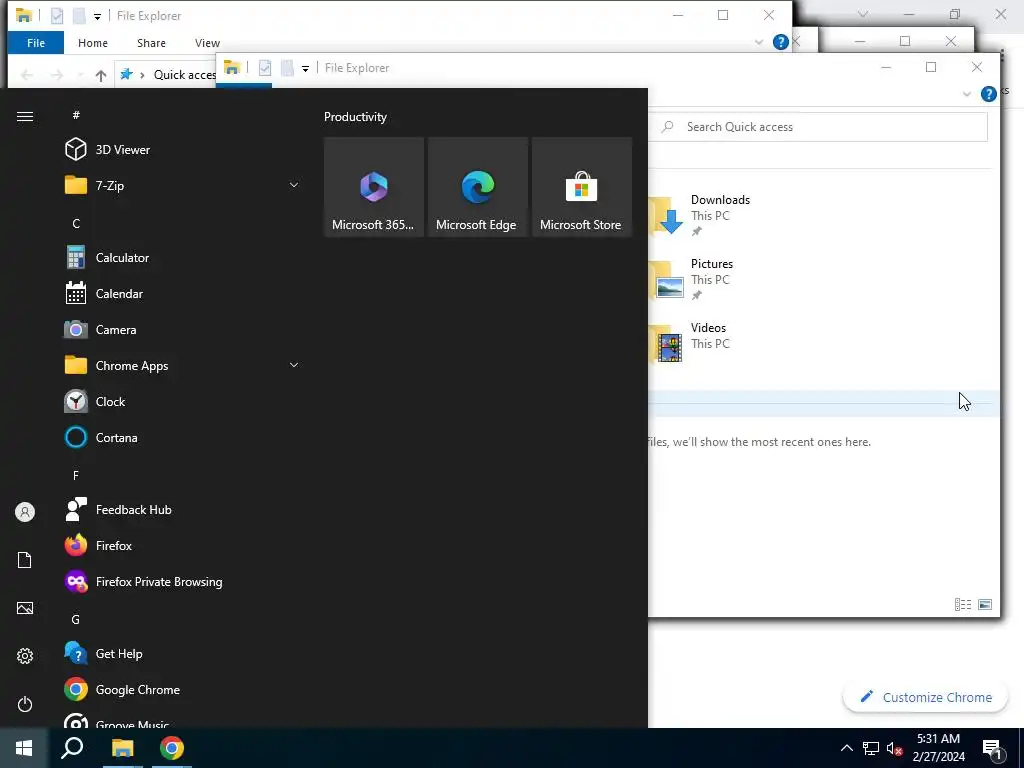Jump to the letter G section header
Image resolution: width=1024 pixels, height=768 pixels.
click(x=76, y=619)
